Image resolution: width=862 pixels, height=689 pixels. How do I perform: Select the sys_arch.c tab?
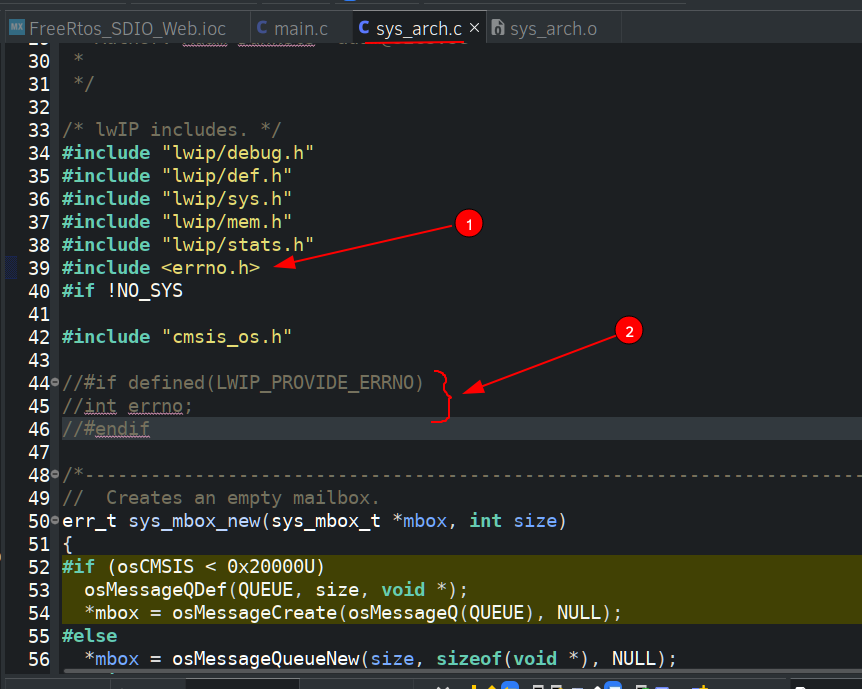pyautogui.click(x=418, y=28)
